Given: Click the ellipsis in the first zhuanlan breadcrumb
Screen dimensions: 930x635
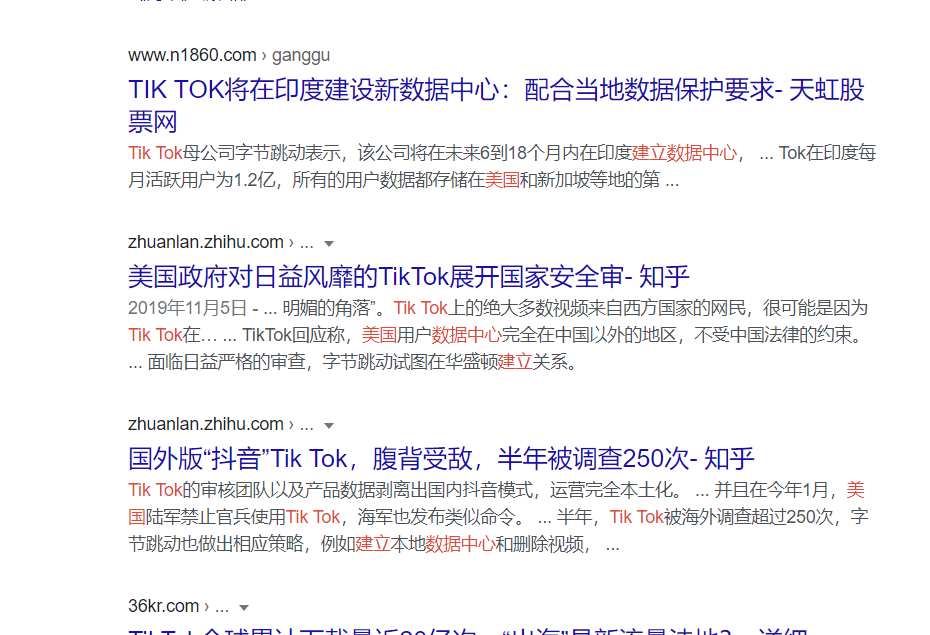Looking at the screenshot, I should point(307,242).
